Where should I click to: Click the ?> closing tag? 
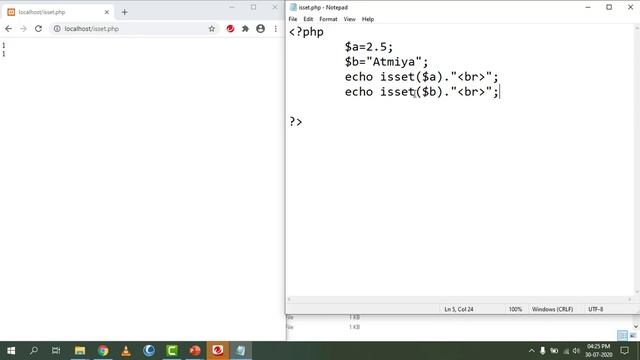pyautogui.click(x=296, y=122)
